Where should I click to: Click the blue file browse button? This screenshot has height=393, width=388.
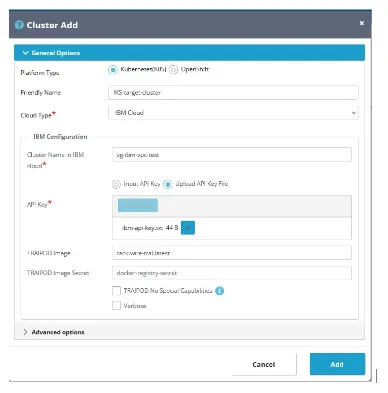138,205
